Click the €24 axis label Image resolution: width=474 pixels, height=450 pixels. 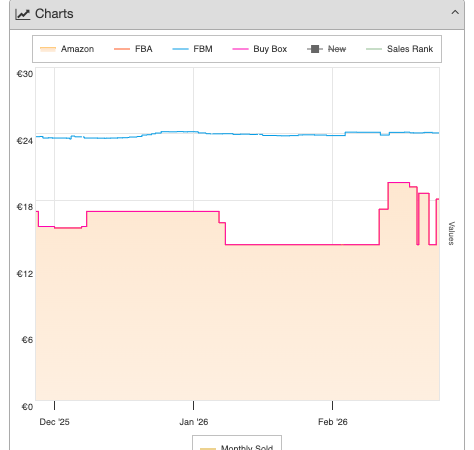tap(25, 141)
